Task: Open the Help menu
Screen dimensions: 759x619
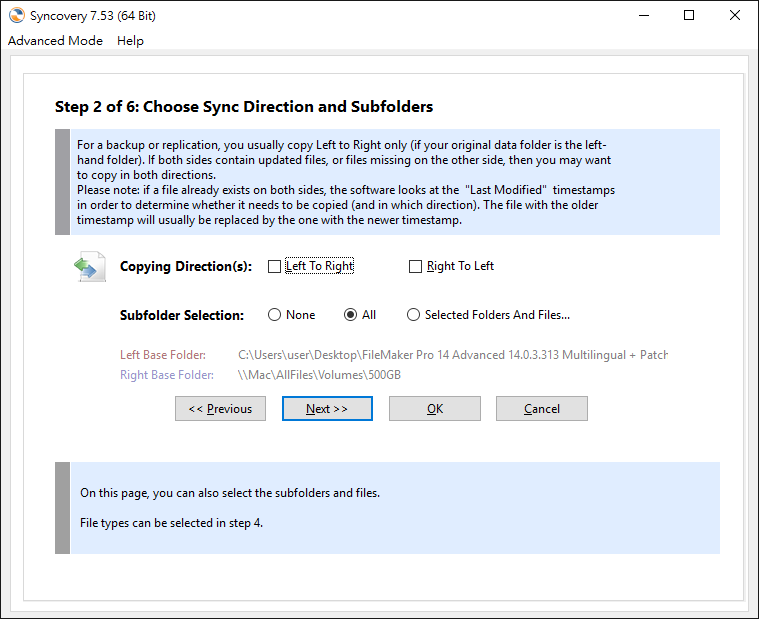Action: (x=130, y=41)
